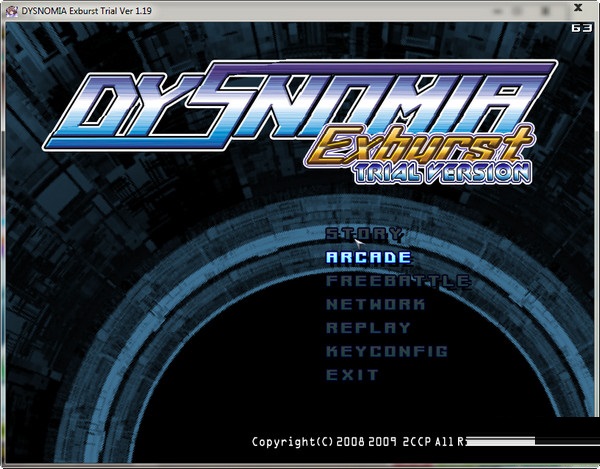Select EXIT to quit game
The image size is (600, 469).
pyautogui.click(x=352, y=375)
